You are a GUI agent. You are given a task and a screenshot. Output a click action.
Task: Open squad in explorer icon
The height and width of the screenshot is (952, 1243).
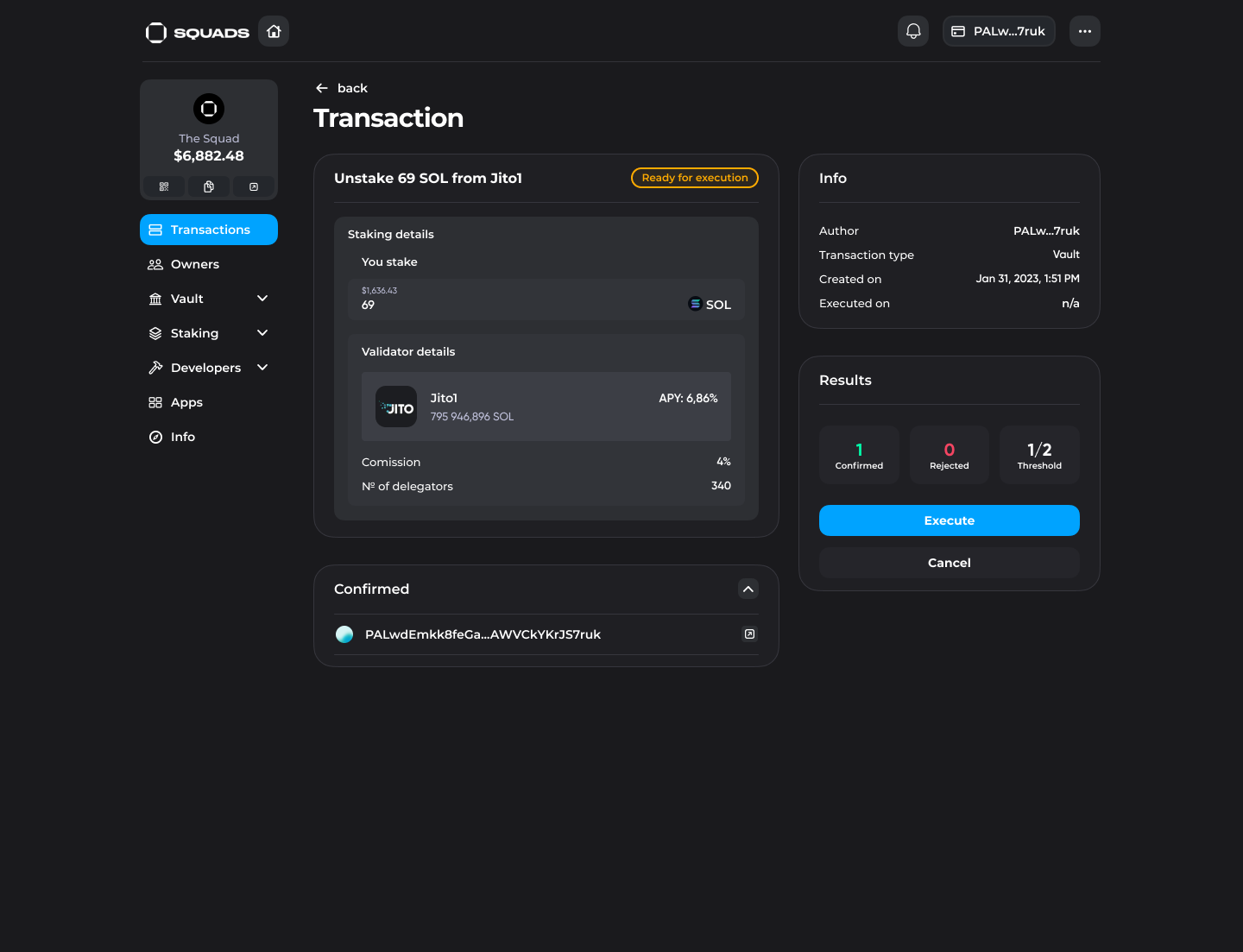pyautogui.click(x=254, y=186)
